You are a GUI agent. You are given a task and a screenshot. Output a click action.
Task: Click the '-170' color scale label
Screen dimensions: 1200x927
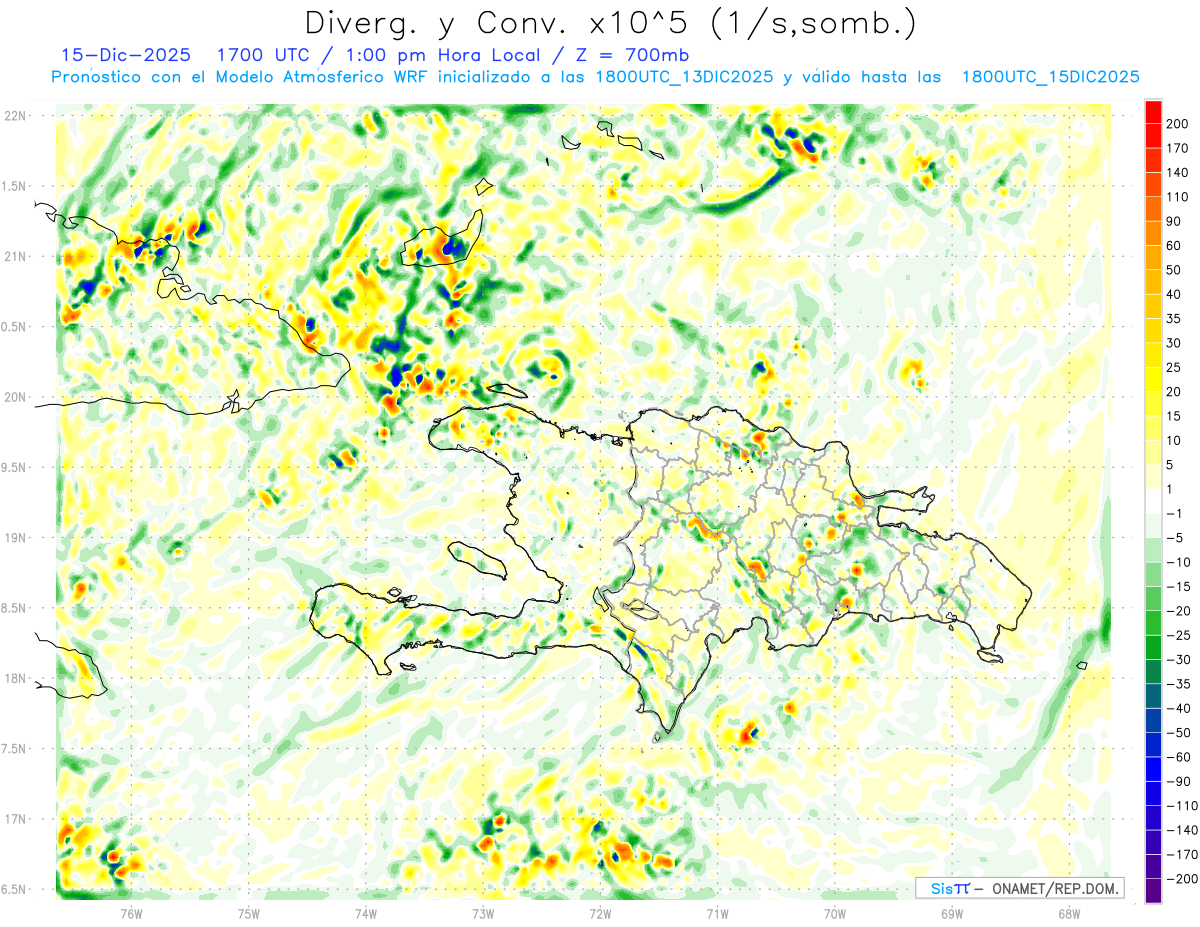coord(1183,854)
